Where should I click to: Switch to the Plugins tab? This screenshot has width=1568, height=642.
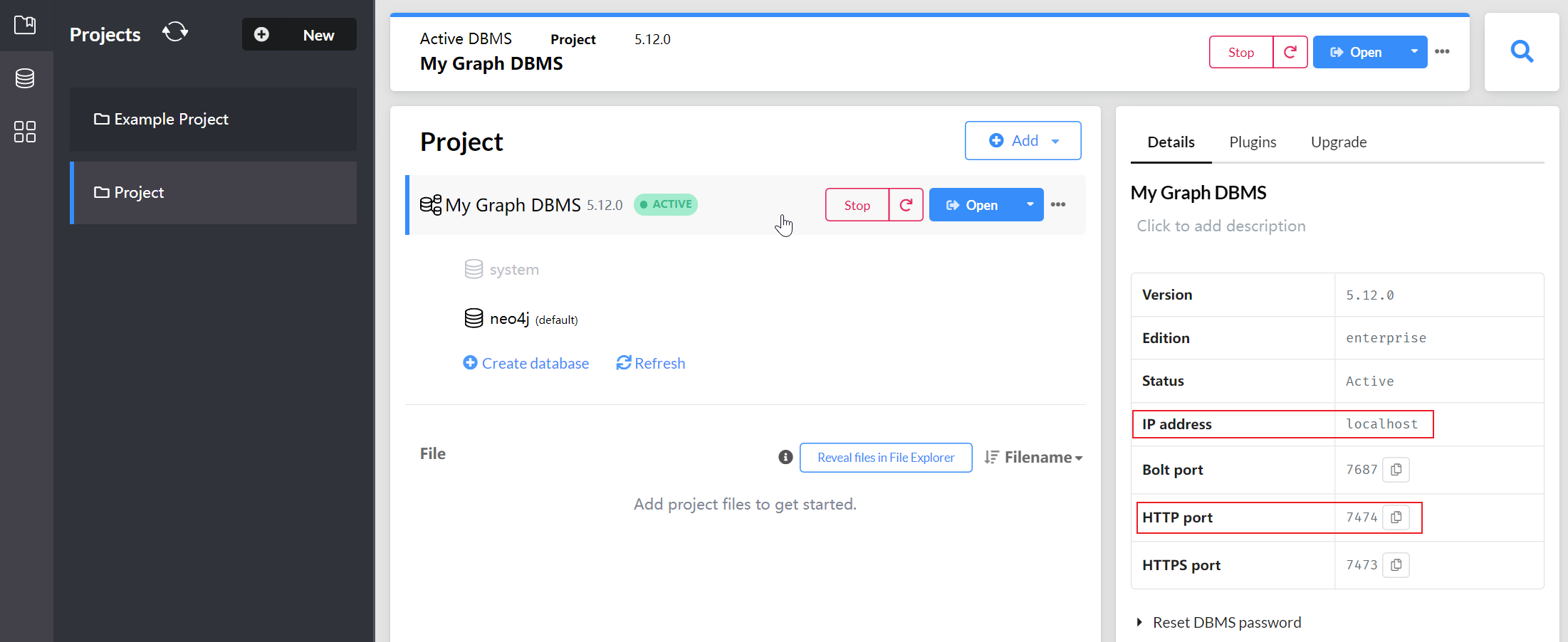point(1253,142)
